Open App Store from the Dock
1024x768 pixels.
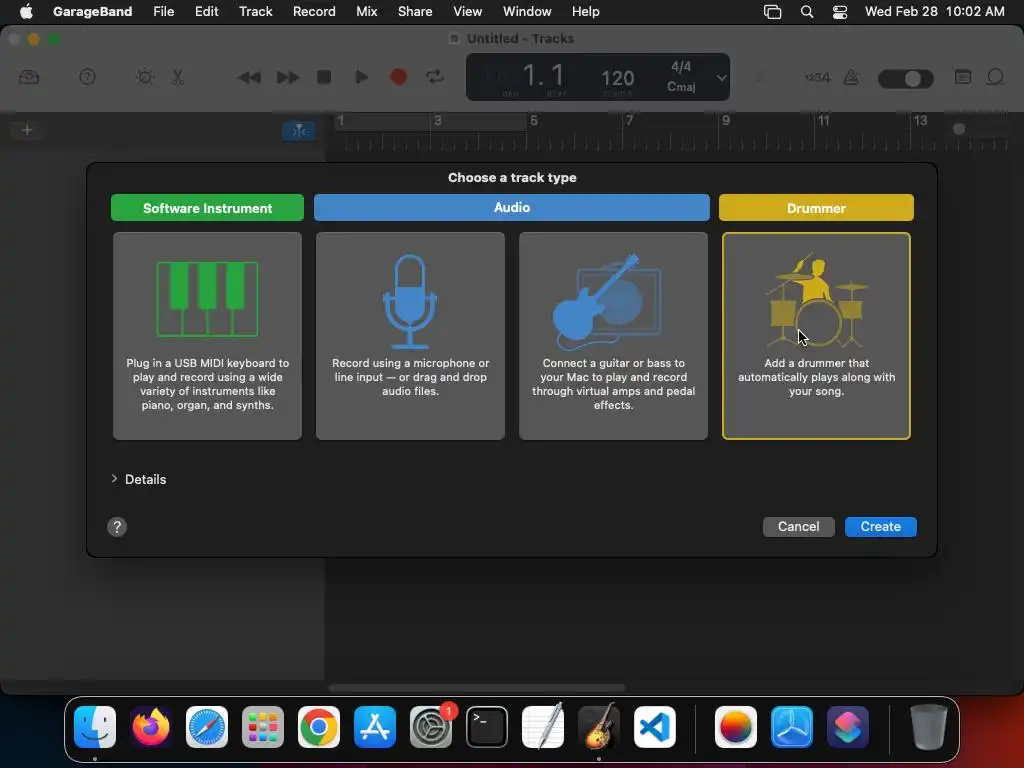click(375, 727)
